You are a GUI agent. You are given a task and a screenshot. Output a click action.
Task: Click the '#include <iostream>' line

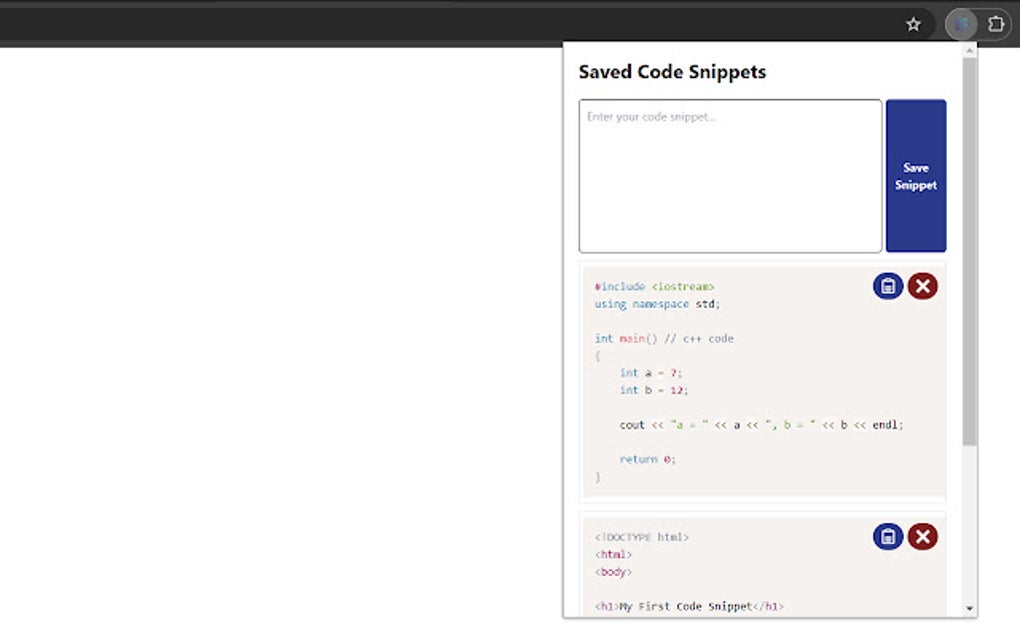(x=654, y=287)
